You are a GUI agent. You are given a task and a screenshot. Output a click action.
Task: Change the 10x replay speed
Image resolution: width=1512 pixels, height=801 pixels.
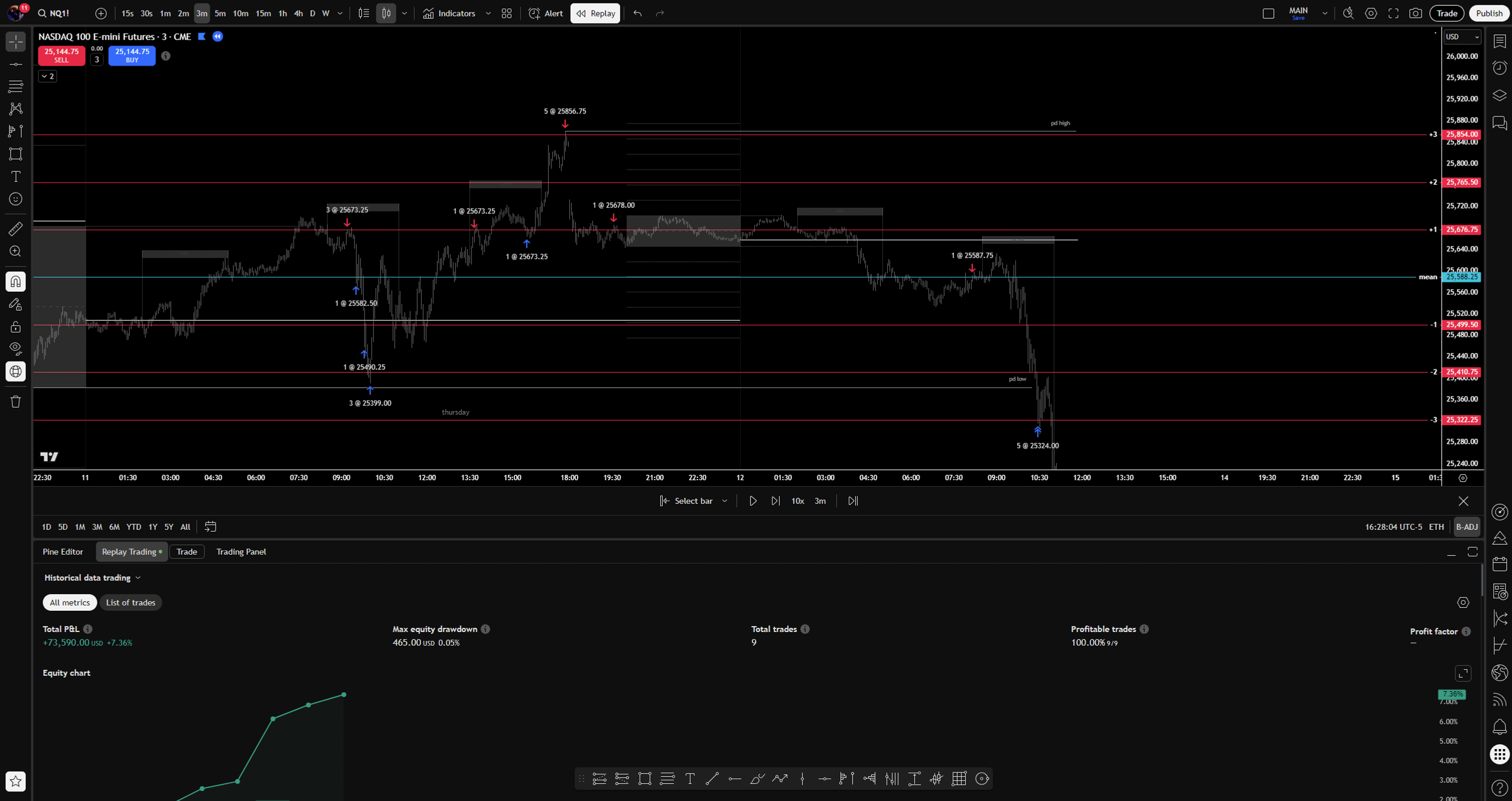(x=797, y=501)
